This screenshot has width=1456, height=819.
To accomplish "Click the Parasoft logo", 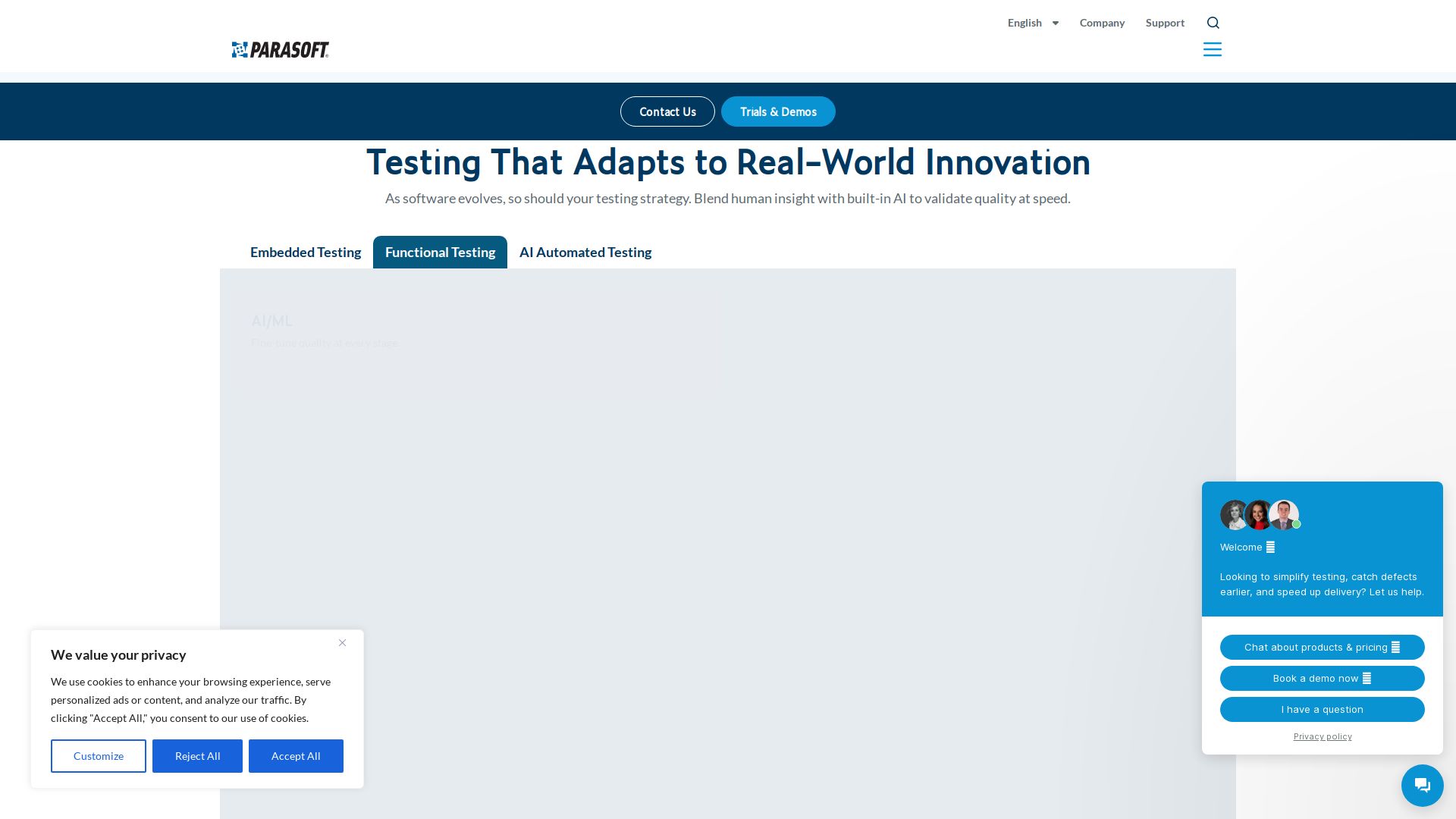I will pos(281,50).
